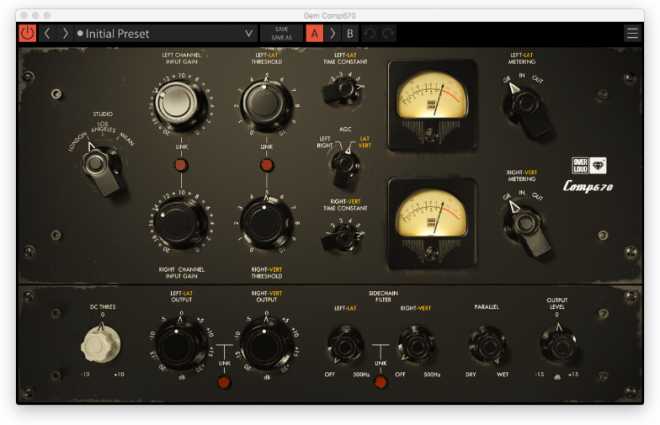Toggle the input gain Link button
Screen dimensions: 660x425
[x=181, y=165]
